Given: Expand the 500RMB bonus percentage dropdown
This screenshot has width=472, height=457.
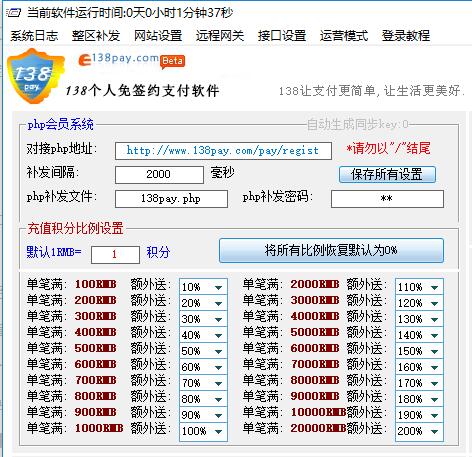Looking at the screenshot, I should click(203, 351).
